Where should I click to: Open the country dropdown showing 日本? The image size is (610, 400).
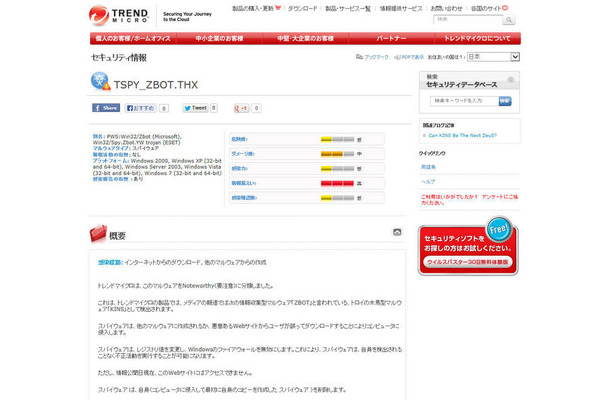(x=493, y=57)
